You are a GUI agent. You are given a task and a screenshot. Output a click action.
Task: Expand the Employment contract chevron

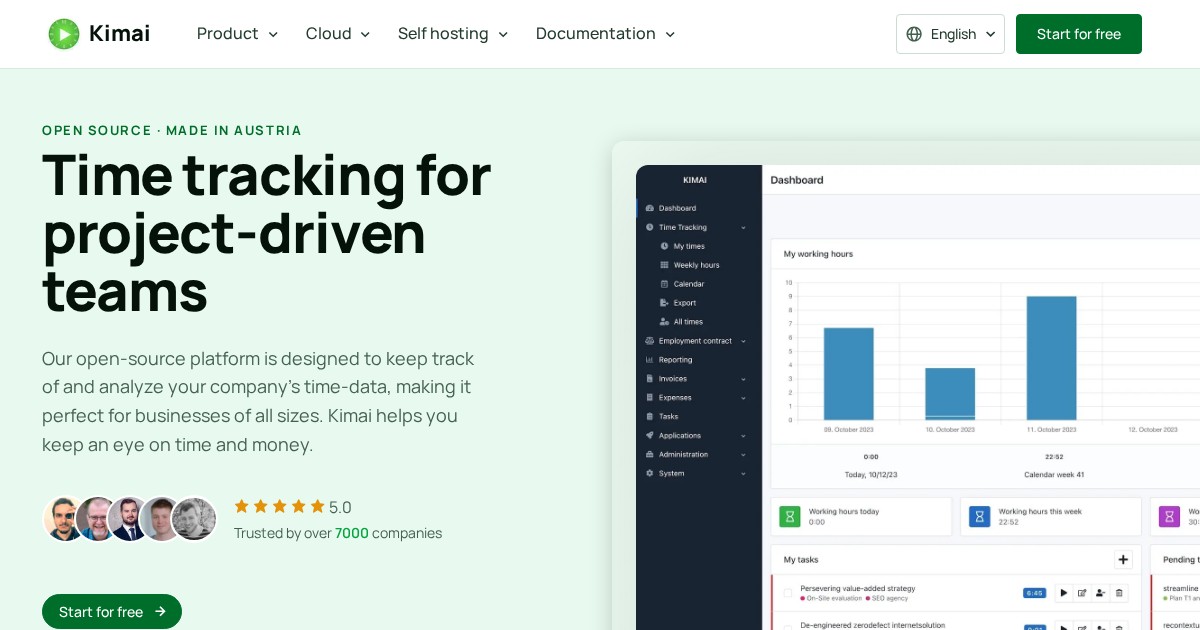(x=743, y=341)
